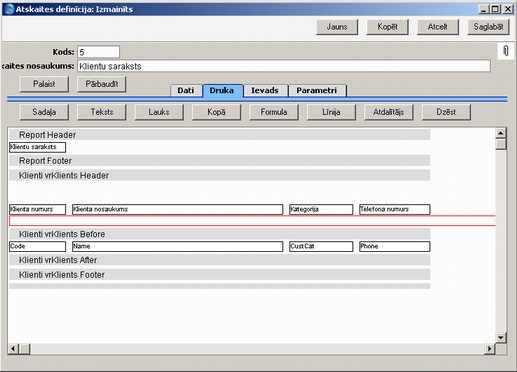This screenshot has width=517, height=372.
Task: Select the Kategorija label box
Action: [x=321, y=209]
